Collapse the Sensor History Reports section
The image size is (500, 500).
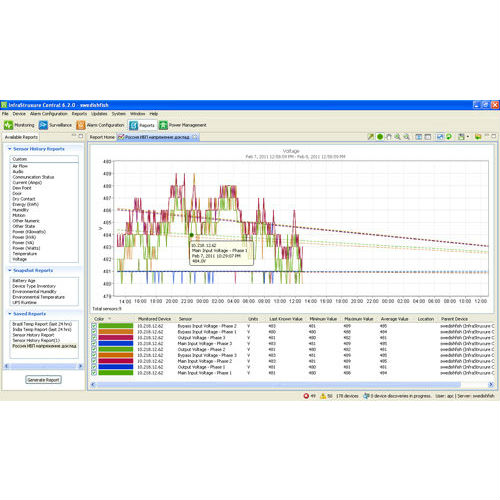point(10,149)
